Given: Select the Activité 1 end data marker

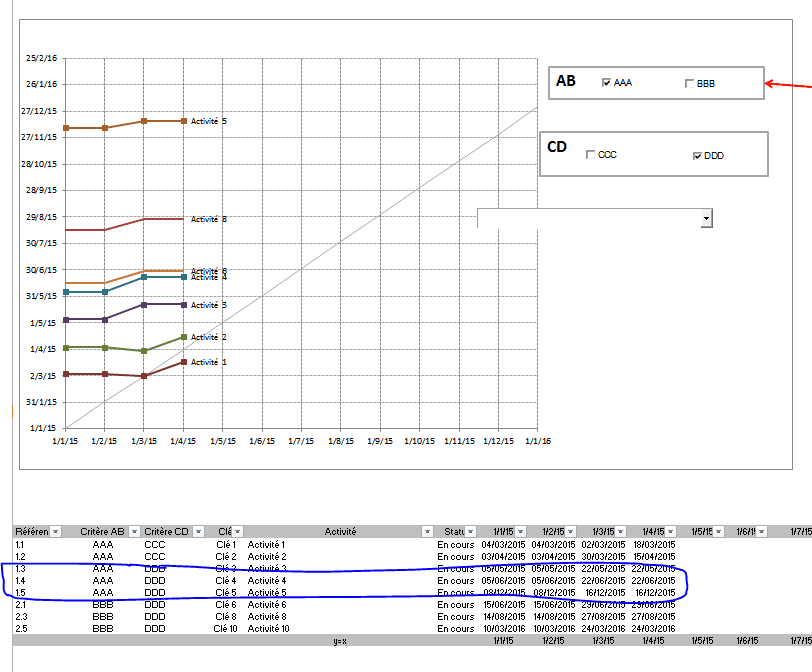Looking at the screenshot, I should [x=183, y=362].
